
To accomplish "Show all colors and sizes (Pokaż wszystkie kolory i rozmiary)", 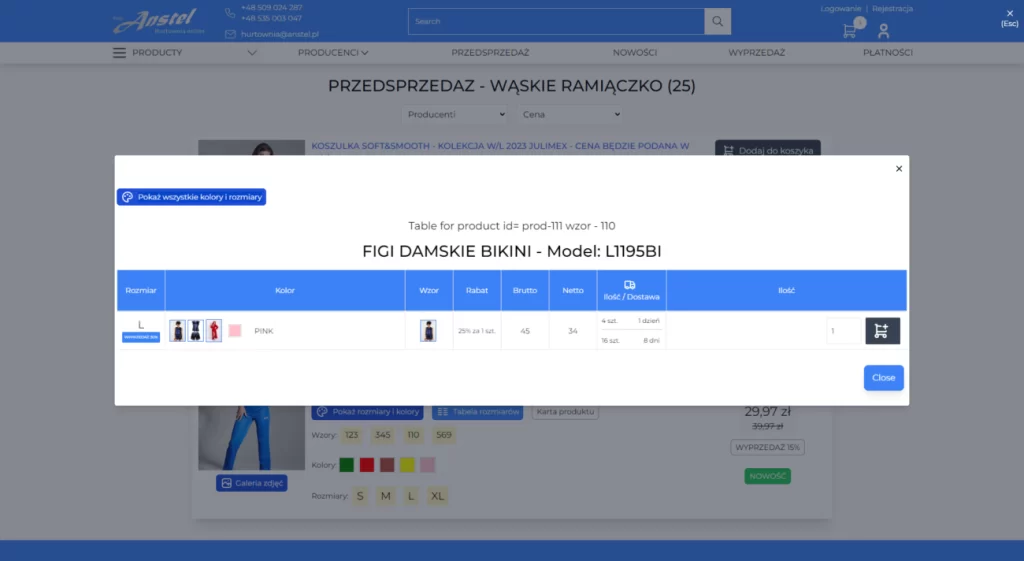I will point(191,197).
